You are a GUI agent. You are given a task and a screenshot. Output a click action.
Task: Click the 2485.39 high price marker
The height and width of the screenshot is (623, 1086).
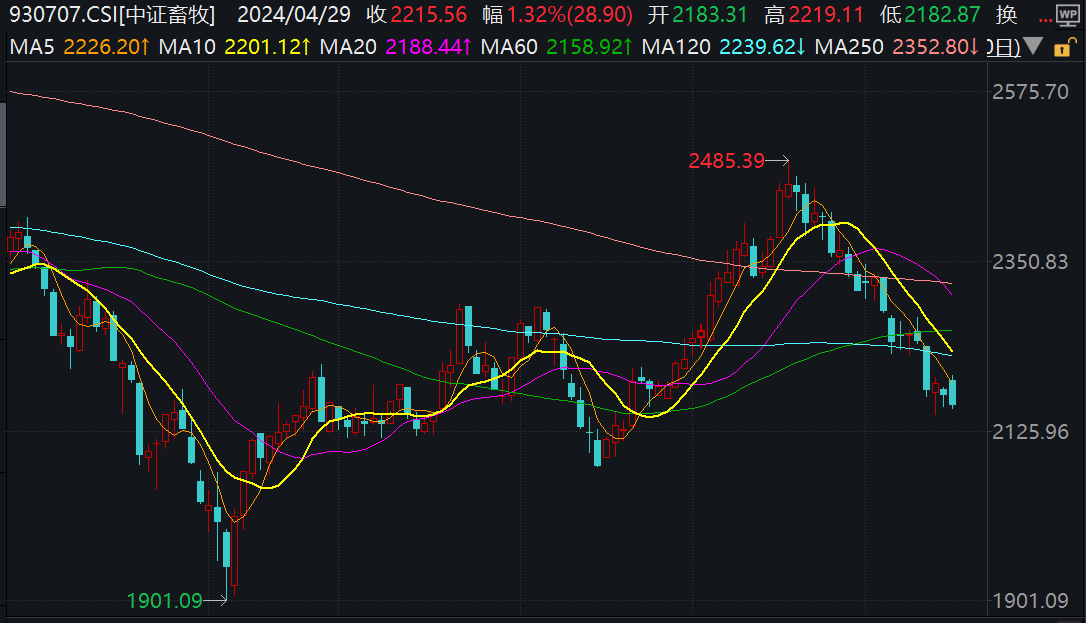(726, 161)
